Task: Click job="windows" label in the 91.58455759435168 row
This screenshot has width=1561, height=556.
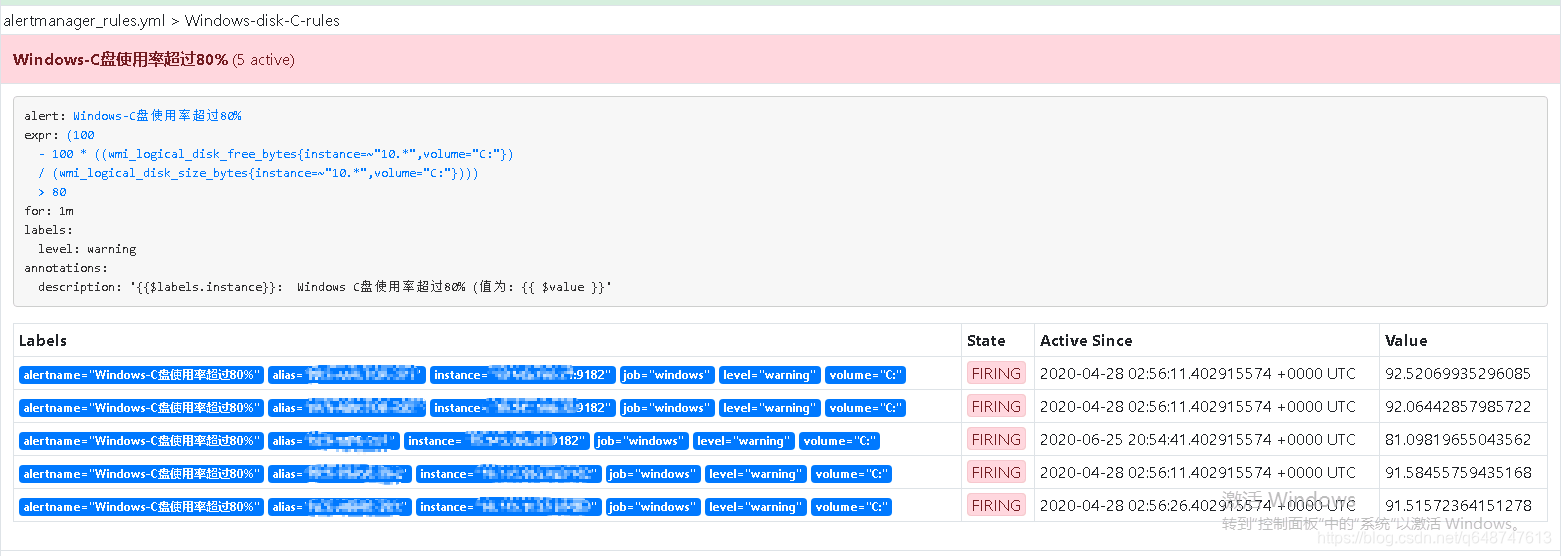Action: pos(653,474)
